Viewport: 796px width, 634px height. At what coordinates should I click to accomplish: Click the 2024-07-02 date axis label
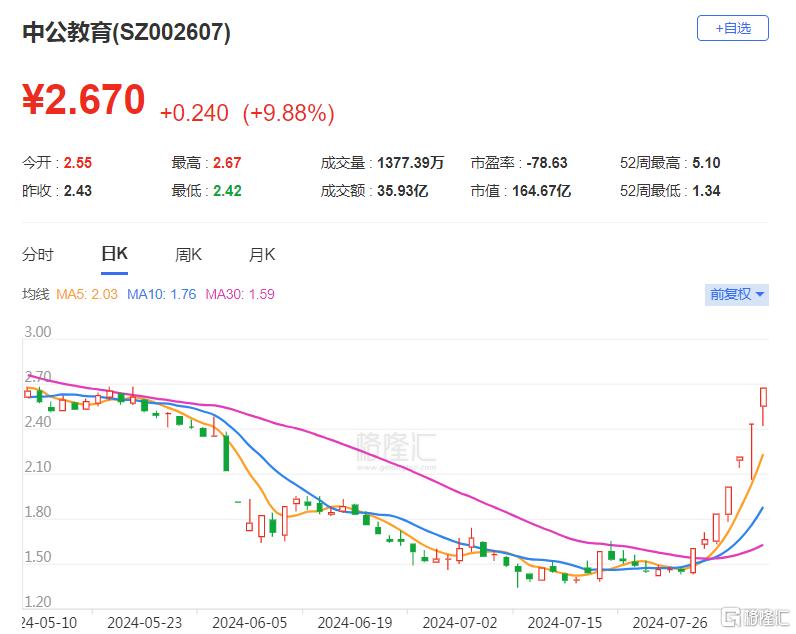pos(460,622)
